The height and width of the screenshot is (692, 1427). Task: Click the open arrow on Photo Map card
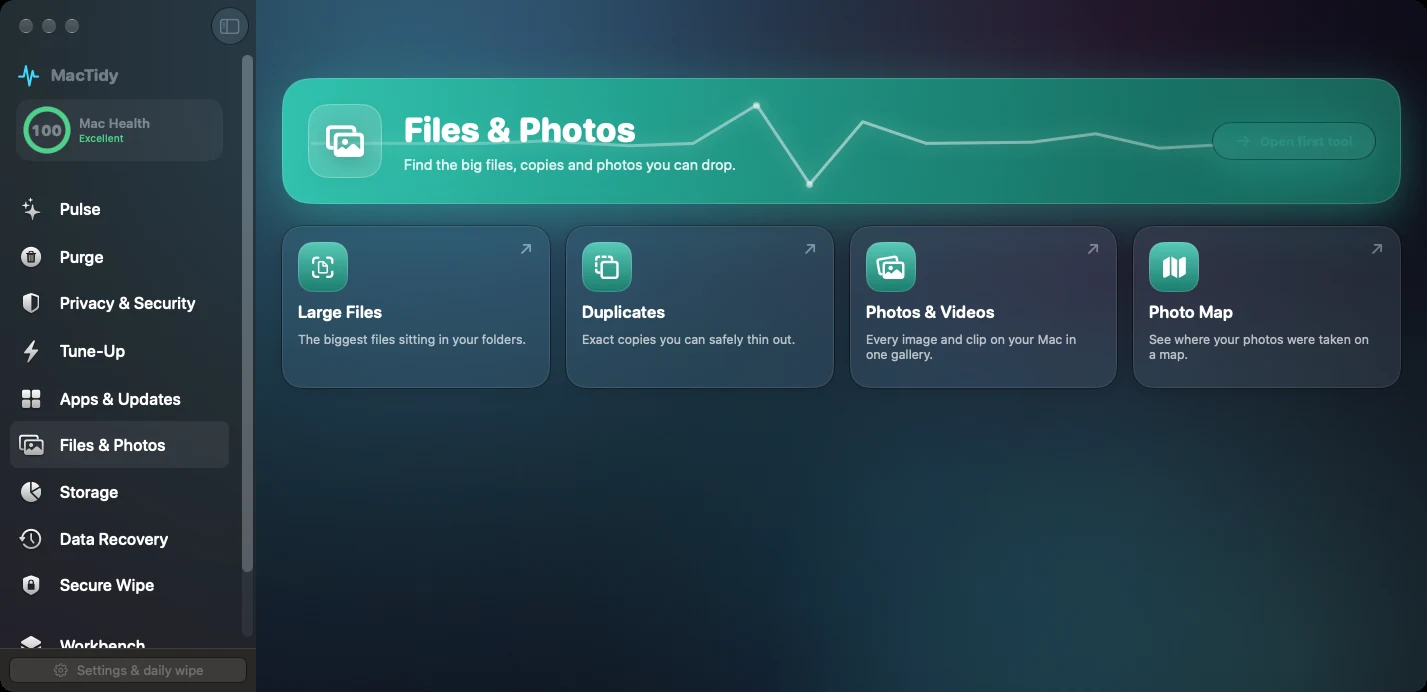[x=1377, y=249]
